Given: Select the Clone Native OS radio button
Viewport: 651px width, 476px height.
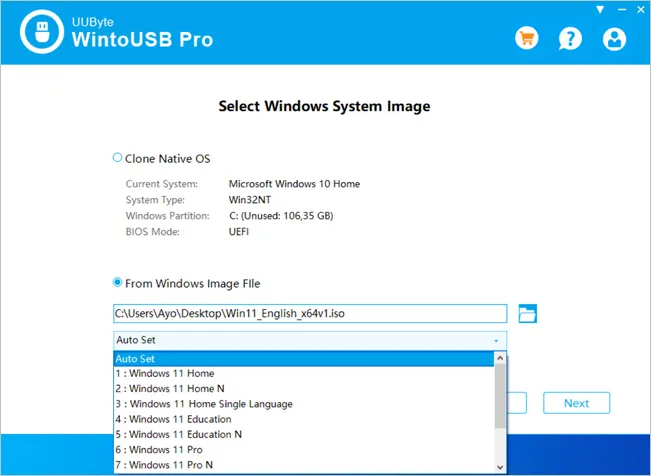Looking at the screenshot, I should point(117,158).
